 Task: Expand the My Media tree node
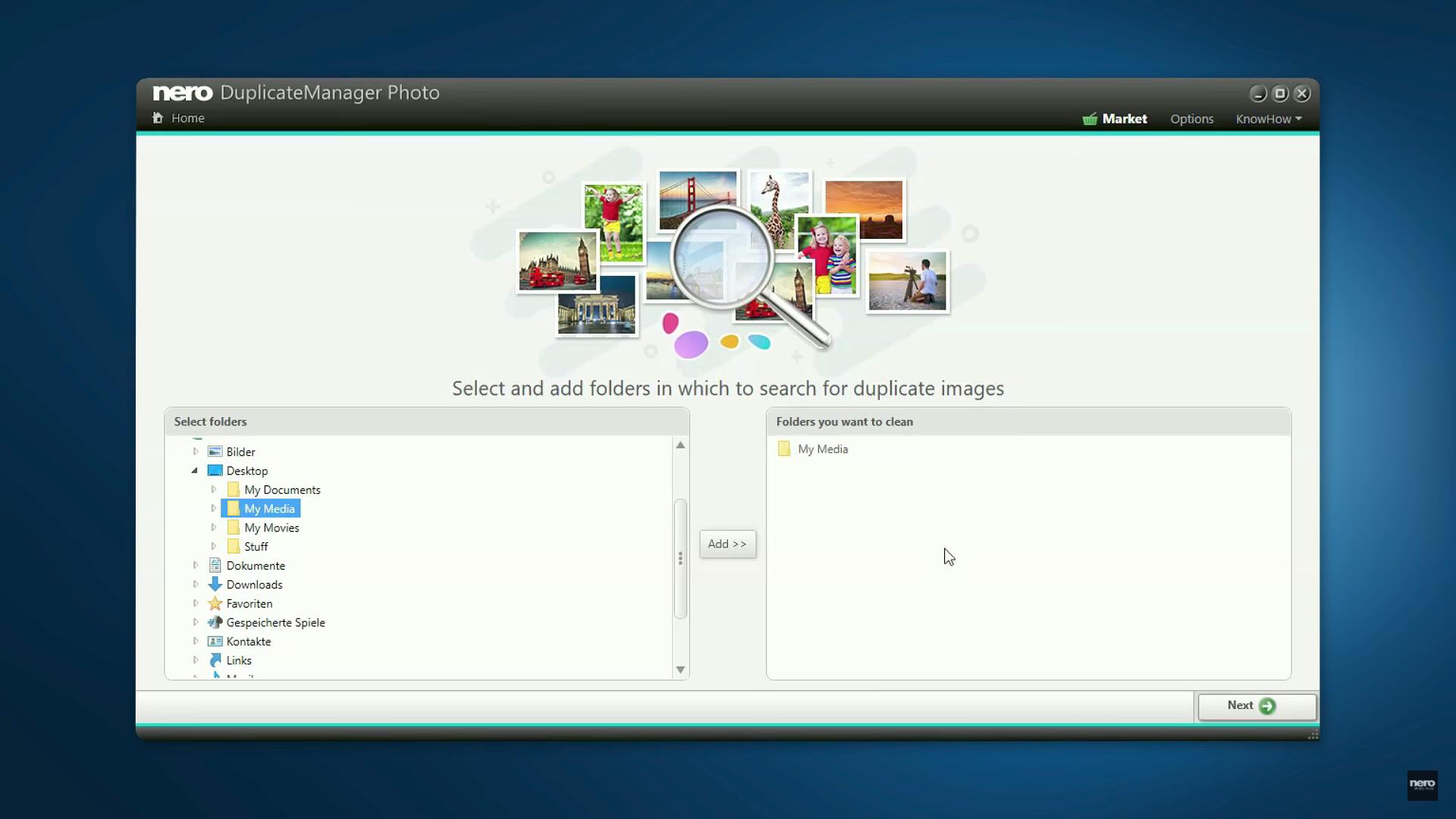coord(214,508)
